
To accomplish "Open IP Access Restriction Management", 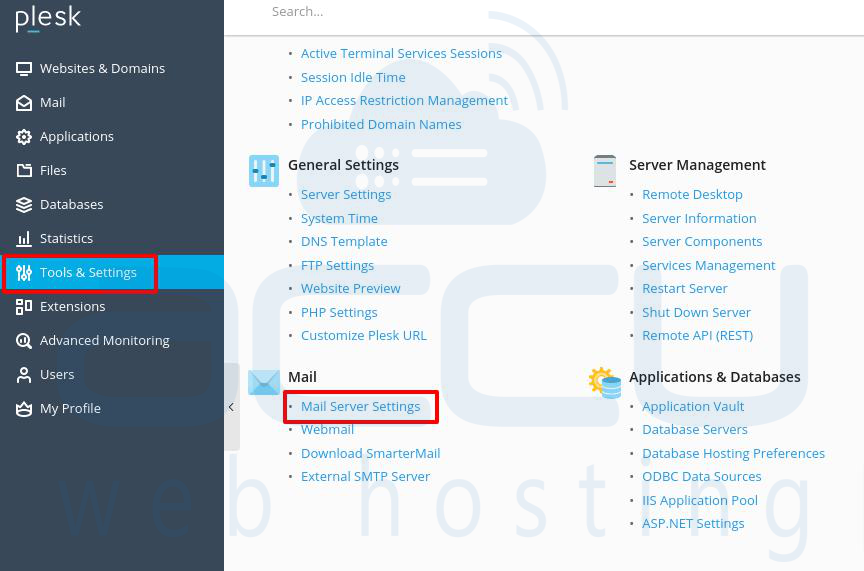I will (404, 101).
